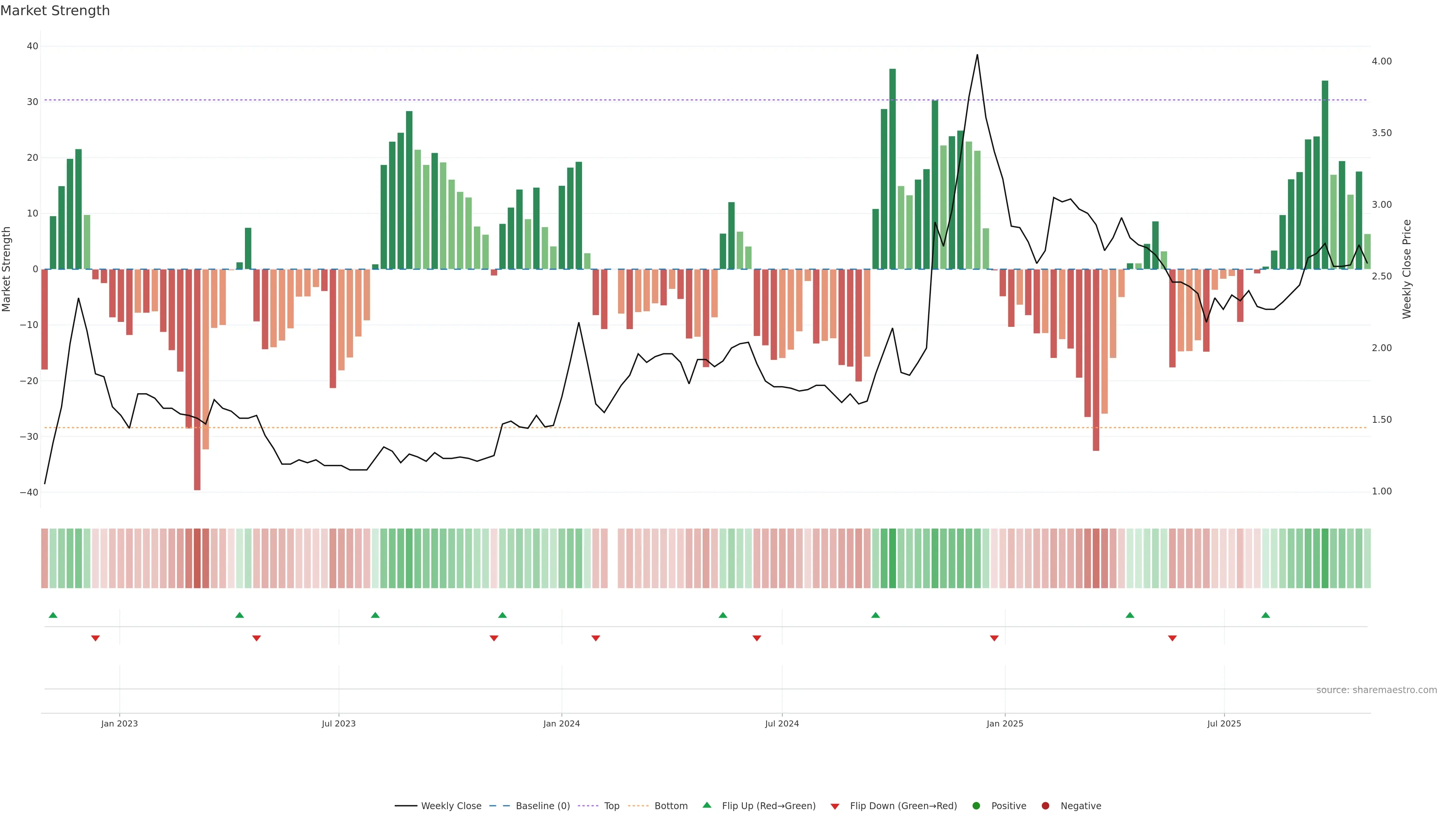Click the Positive green circle legend marker
The width and height of the screenshot is (1456, 819).
coord(976,806)
